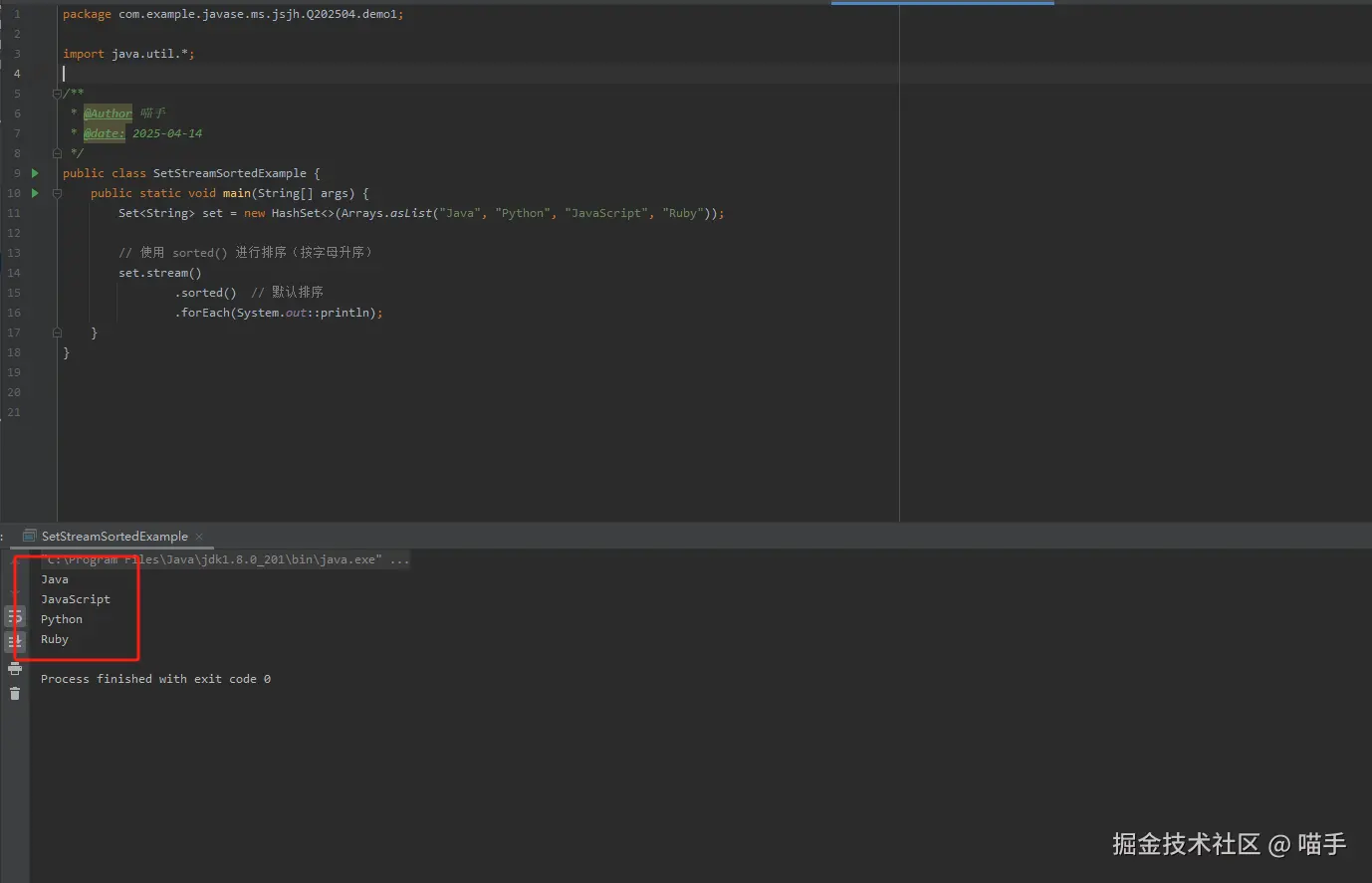Viewport: 1372px width, 883px height.
Task: Toggle soft-wrap in the Run console
Action: 14,617
